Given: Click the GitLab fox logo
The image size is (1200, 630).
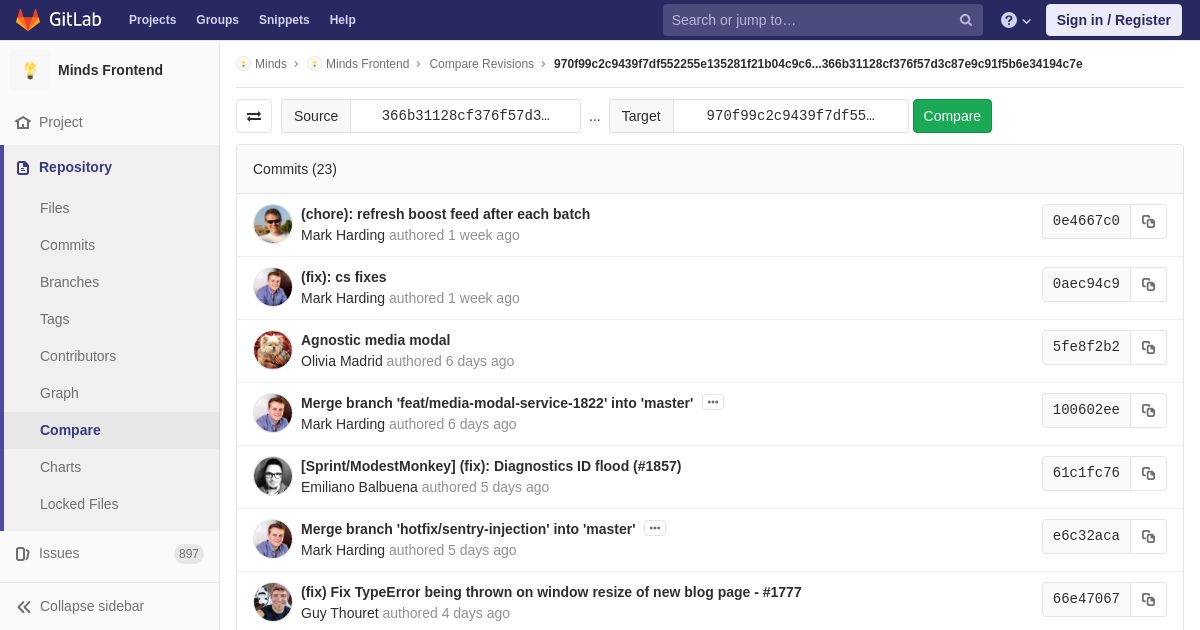Looking at the screenshot, I should point(28,20).
